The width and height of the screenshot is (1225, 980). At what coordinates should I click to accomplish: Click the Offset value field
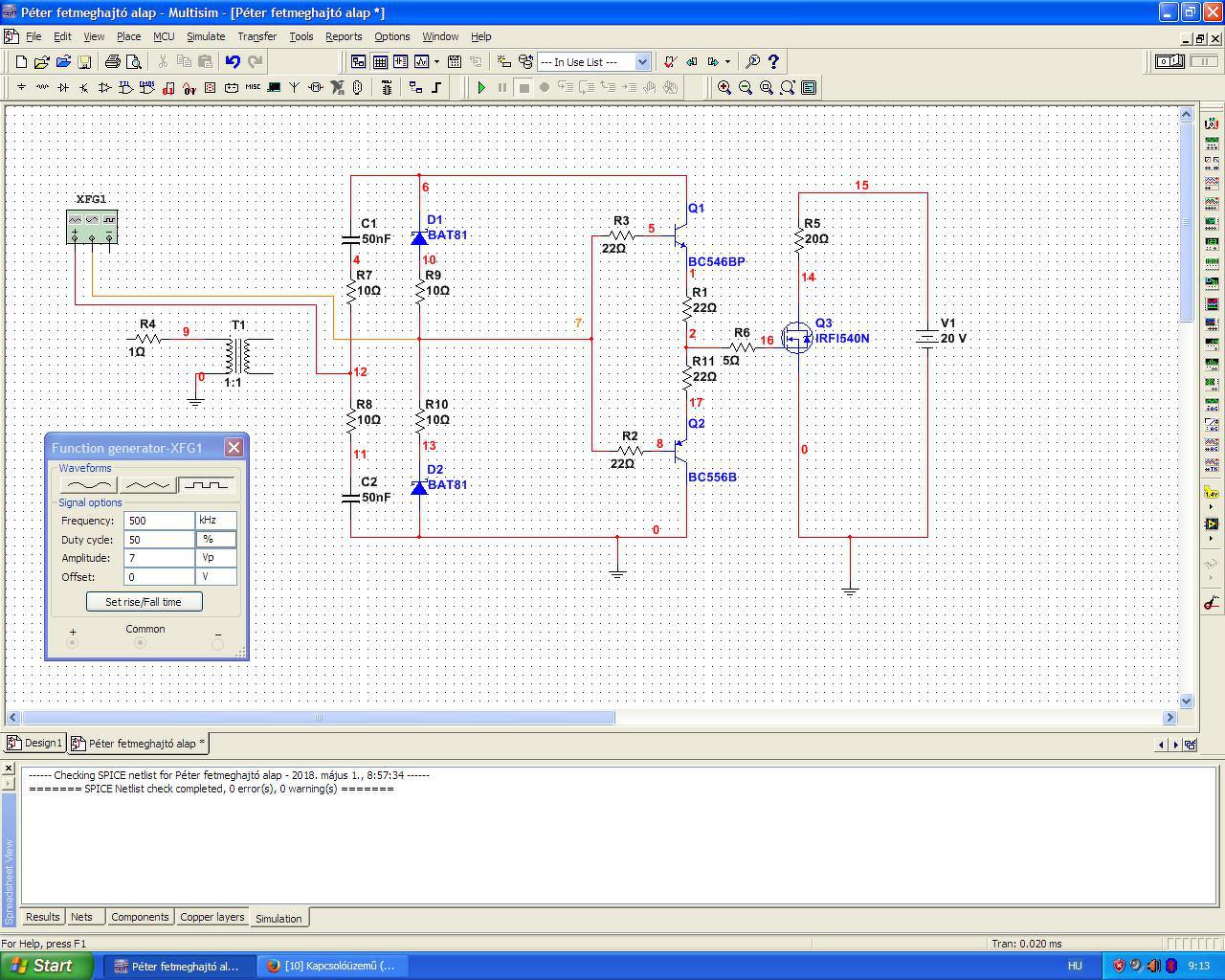tap(159, 577)
